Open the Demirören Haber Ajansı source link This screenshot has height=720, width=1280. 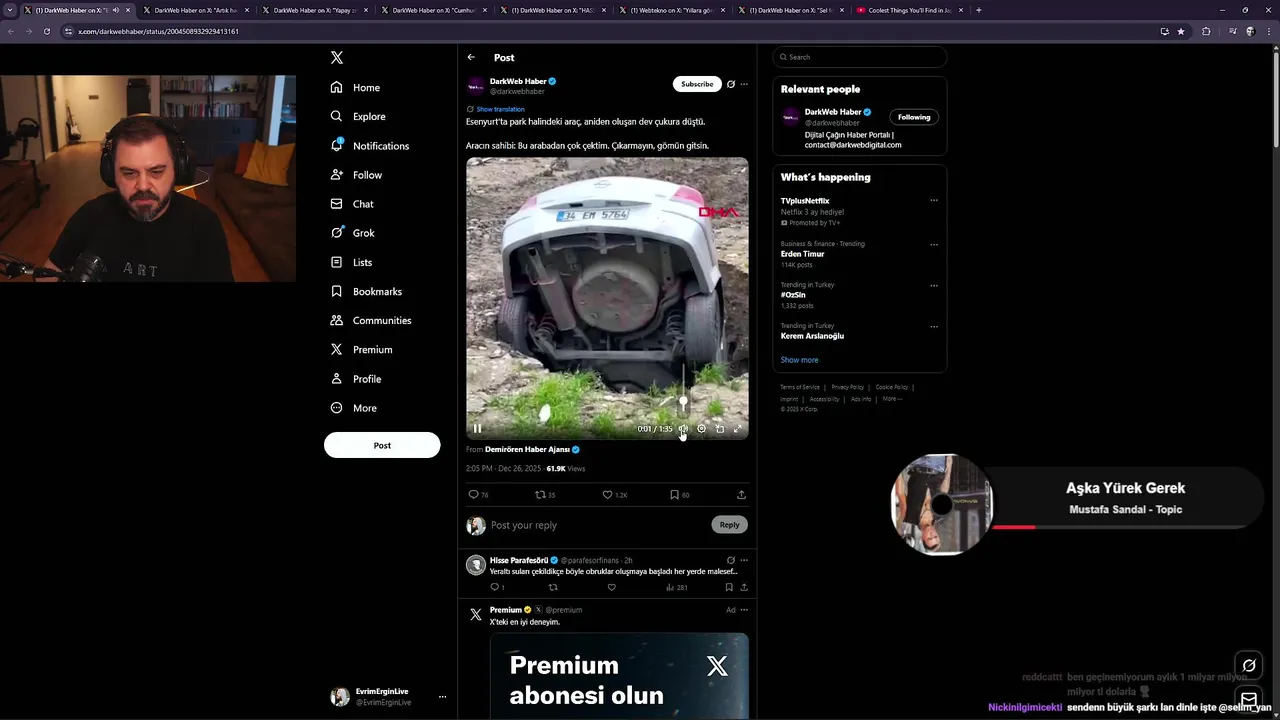(x=527, y=450)
